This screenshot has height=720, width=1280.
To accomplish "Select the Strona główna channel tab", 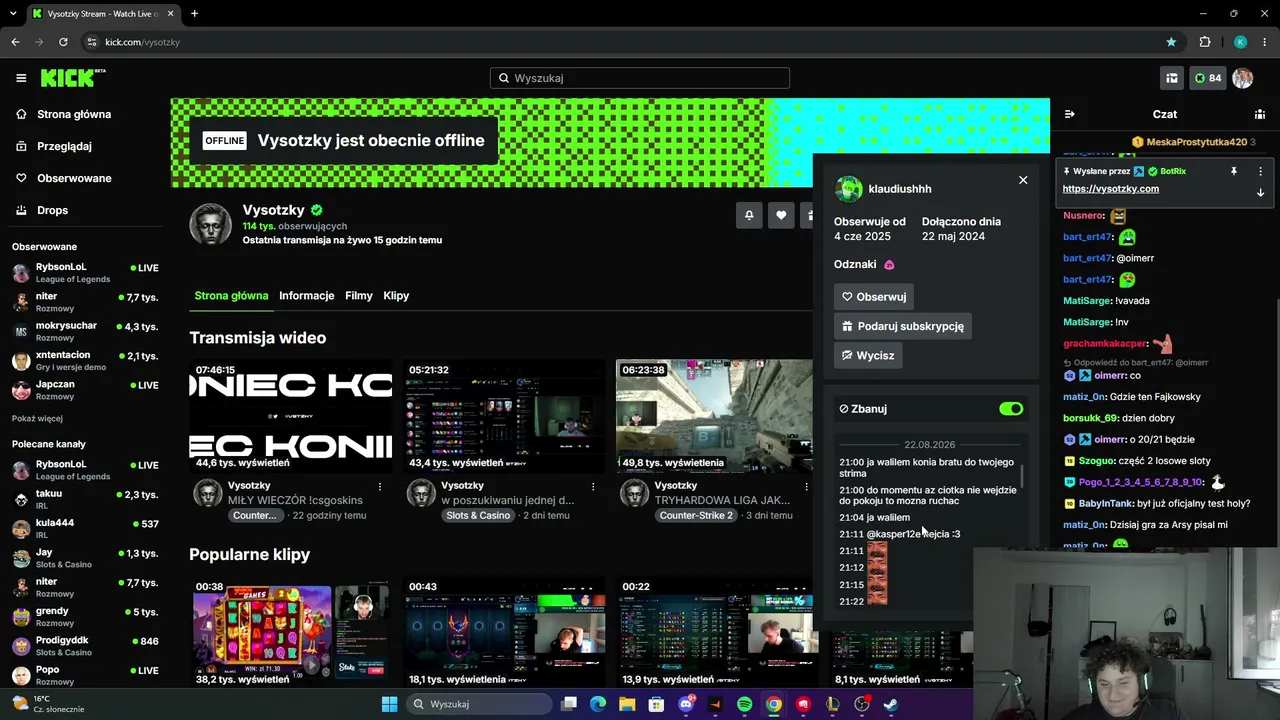I will [231, 296].
